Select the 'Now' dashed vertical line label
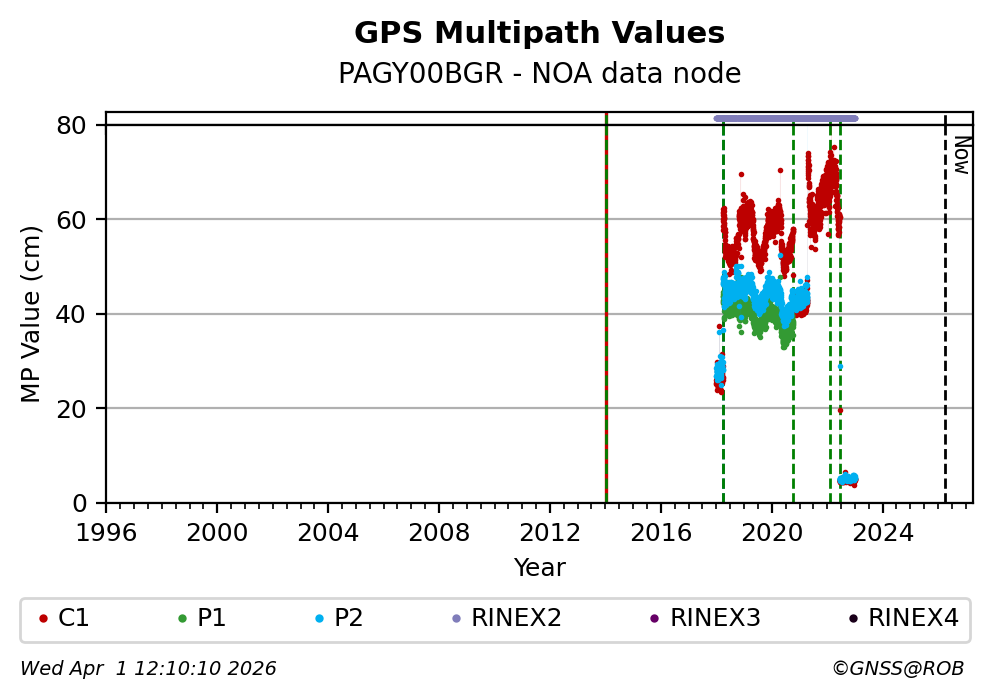 click(960, 155)
